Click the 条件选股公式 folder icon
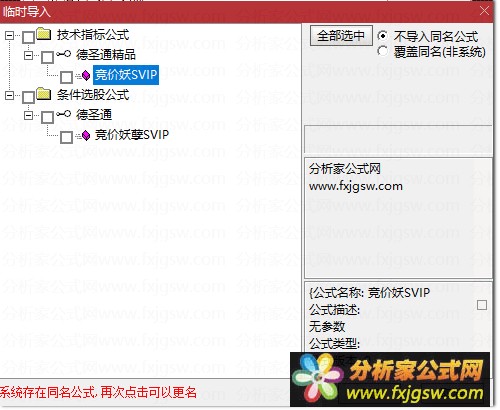The height and width of the screenshot is (410, 500). coord(44,94)
